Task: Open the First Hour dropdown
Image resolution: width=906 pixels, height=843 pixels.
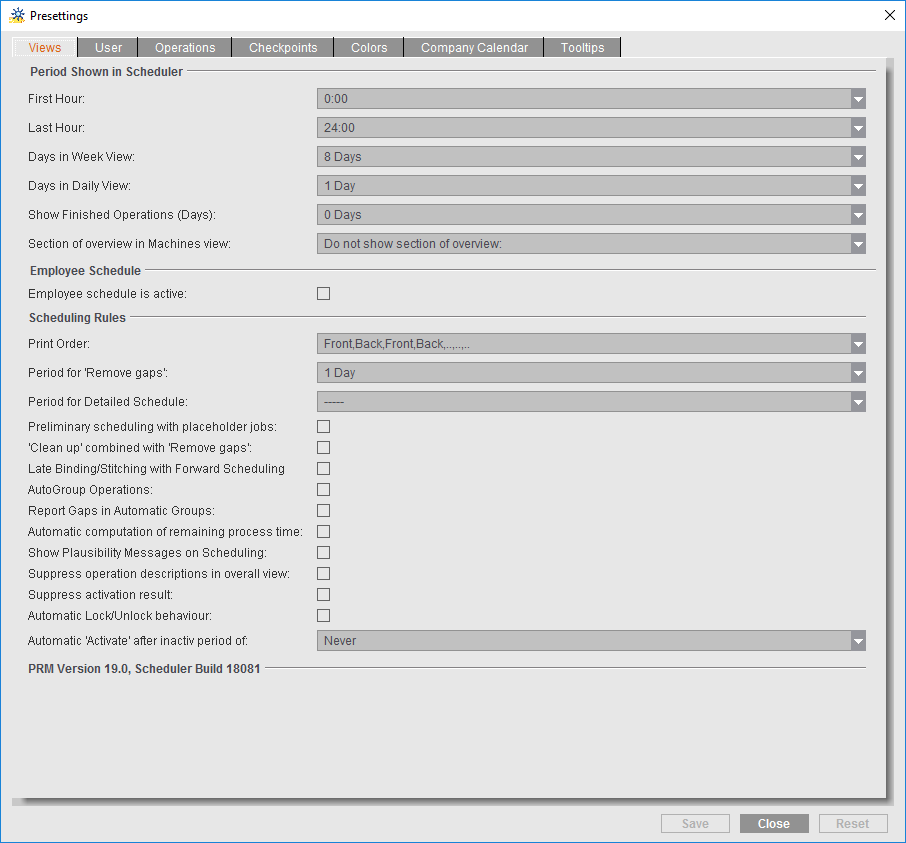Action: pos(591,99)
